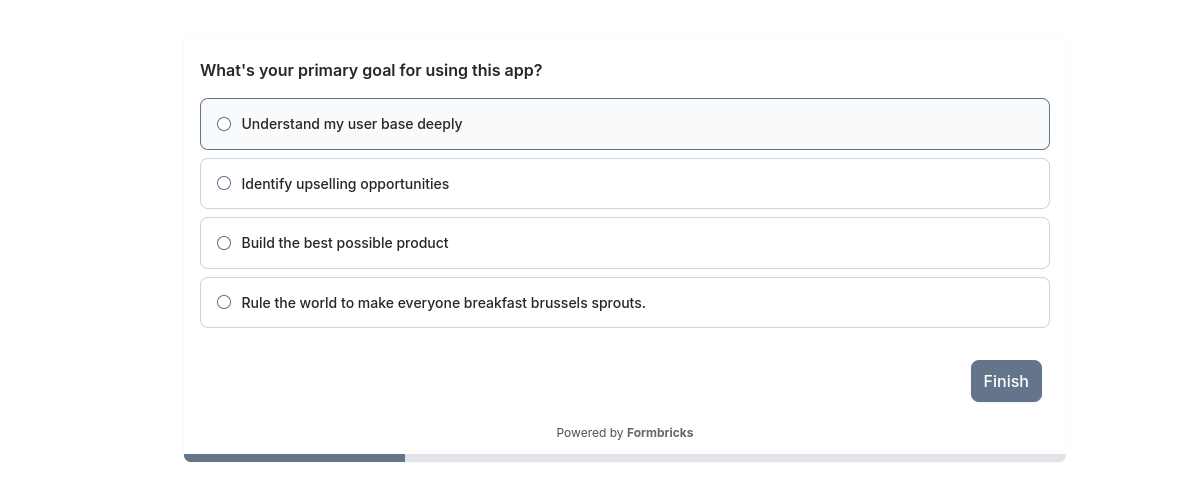Image resolution: width=1185 pixels, height=498 pixels.
Task: Click the brussels sprouts option label text
Action: tap(444, 303)
